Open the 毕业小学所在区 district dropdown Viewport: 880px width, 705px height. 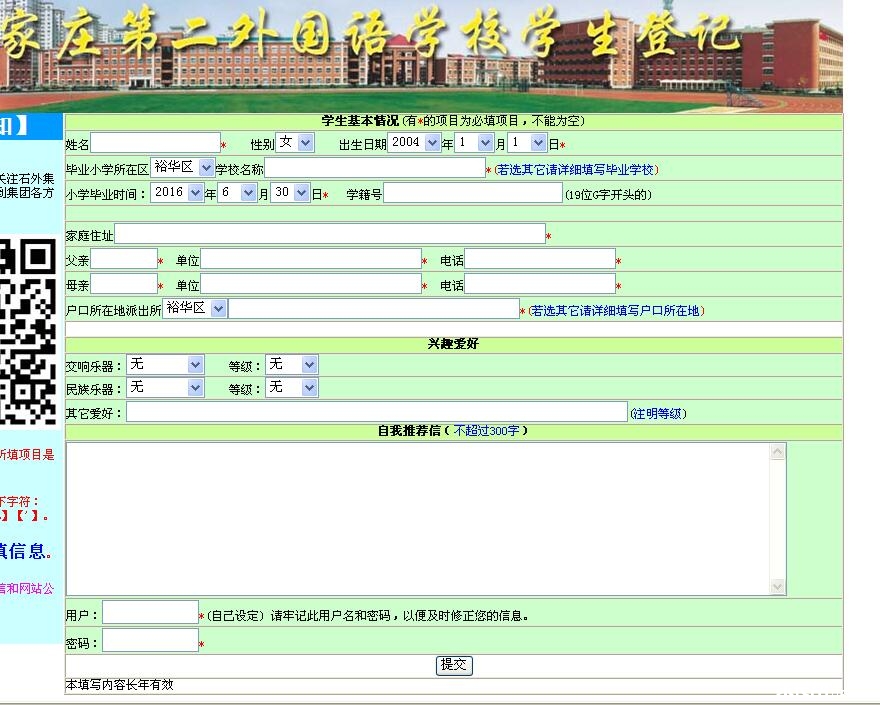tap(183, 168)
